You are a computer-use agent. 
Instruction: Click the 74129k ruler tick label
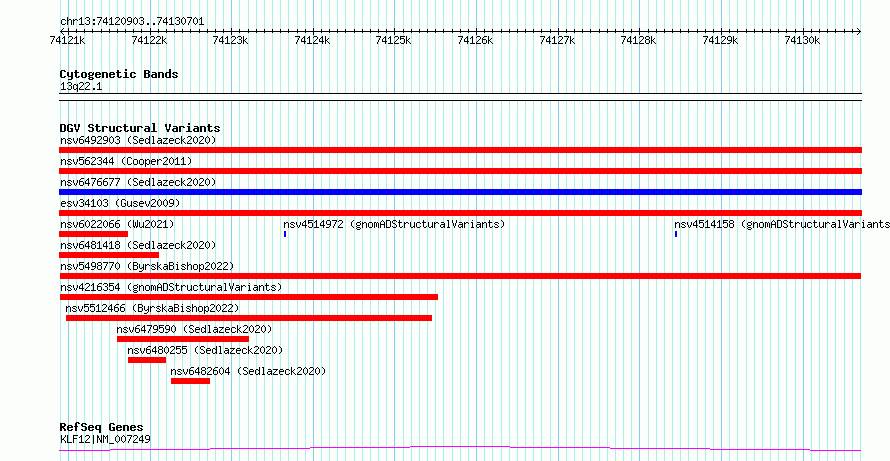[721, 40]
